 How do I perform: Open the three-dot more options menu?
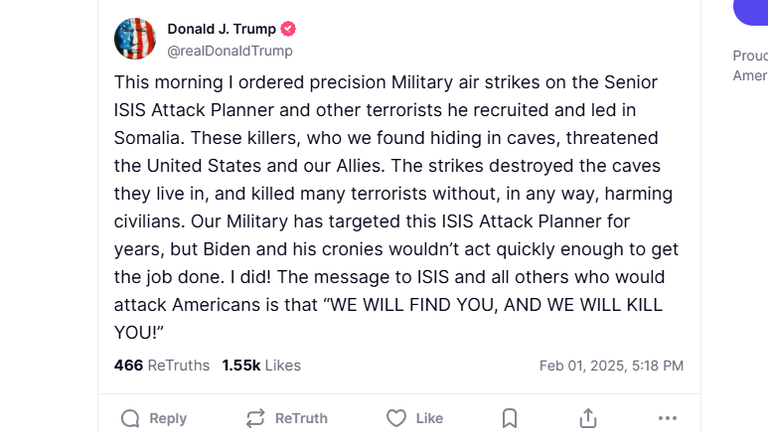(667, 418)
